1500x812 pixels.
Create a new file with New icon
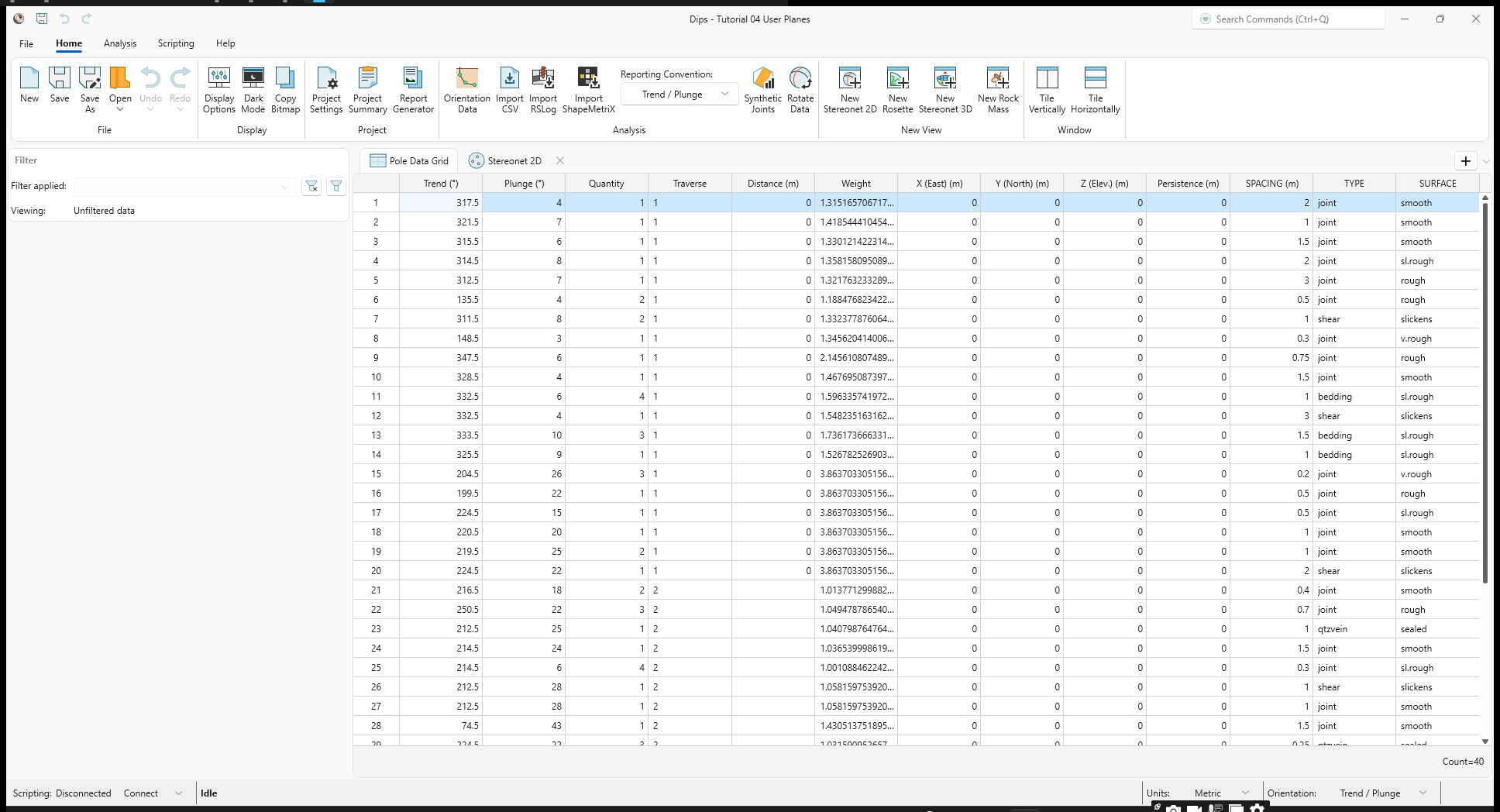pos(29,85)
